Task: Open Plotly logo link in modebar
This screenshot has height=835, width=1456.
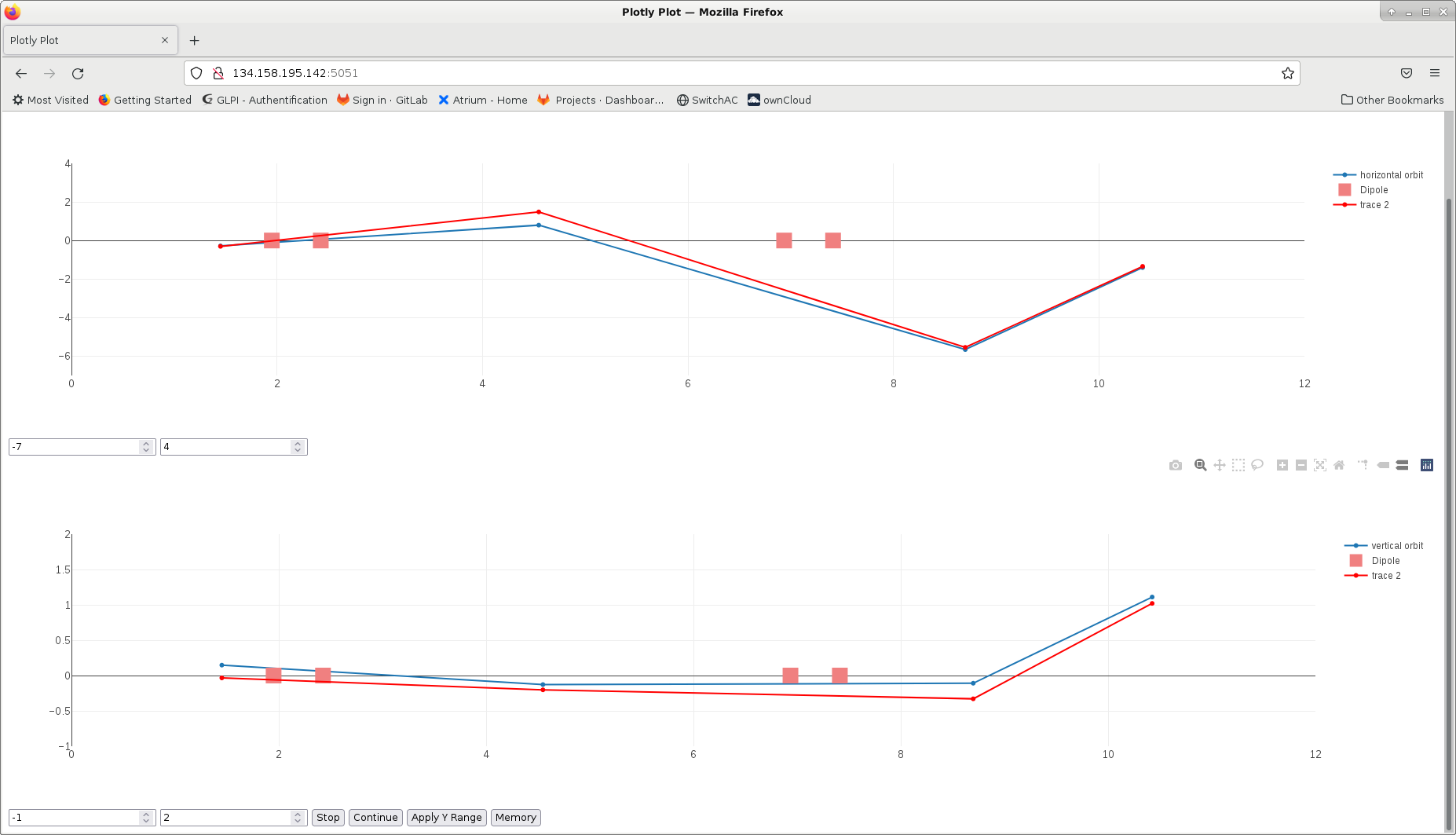Action: pos(1426,465)
